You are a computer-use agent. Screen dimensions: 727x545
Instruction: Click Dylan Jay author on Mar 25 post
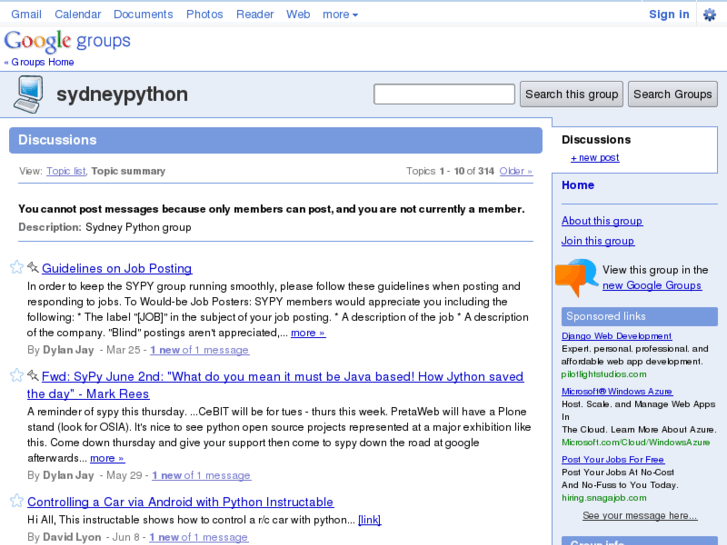[68, 350]
